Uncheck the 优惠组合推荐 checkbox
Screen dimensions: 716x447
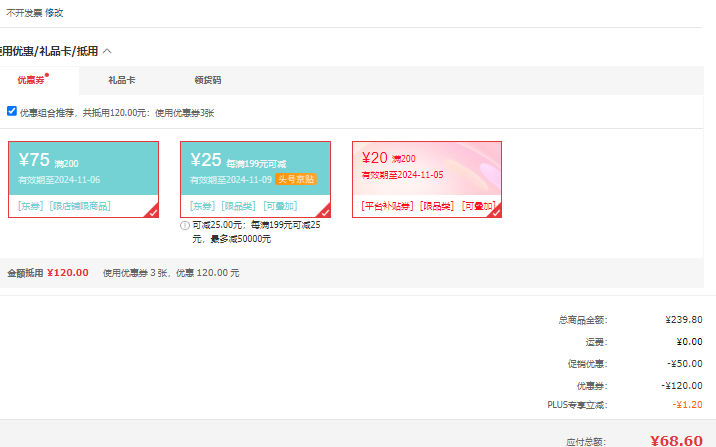pyautogui.click(x=12, y=111)
